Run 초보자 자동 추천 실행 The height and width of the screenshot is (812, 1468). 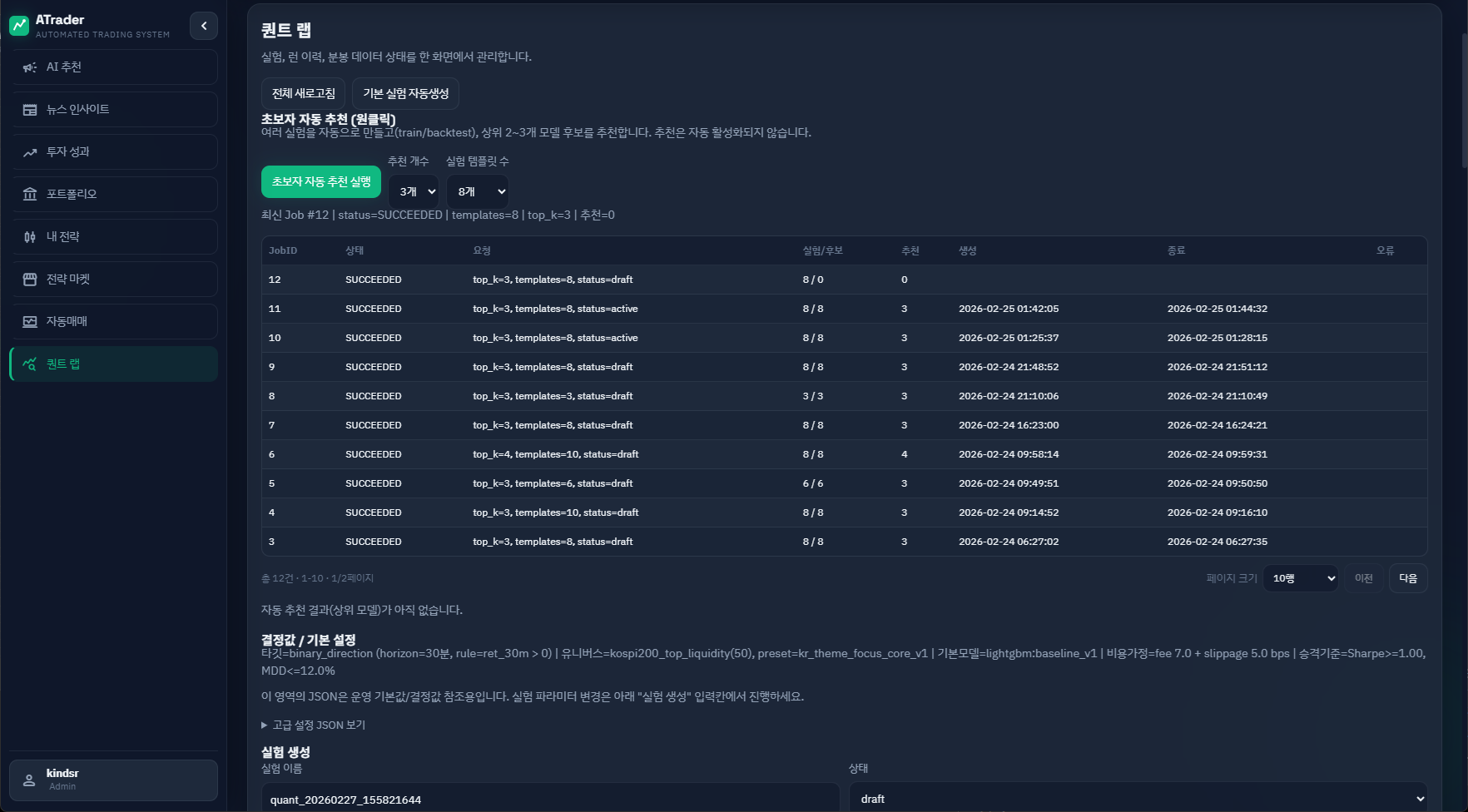coord(321,181)
